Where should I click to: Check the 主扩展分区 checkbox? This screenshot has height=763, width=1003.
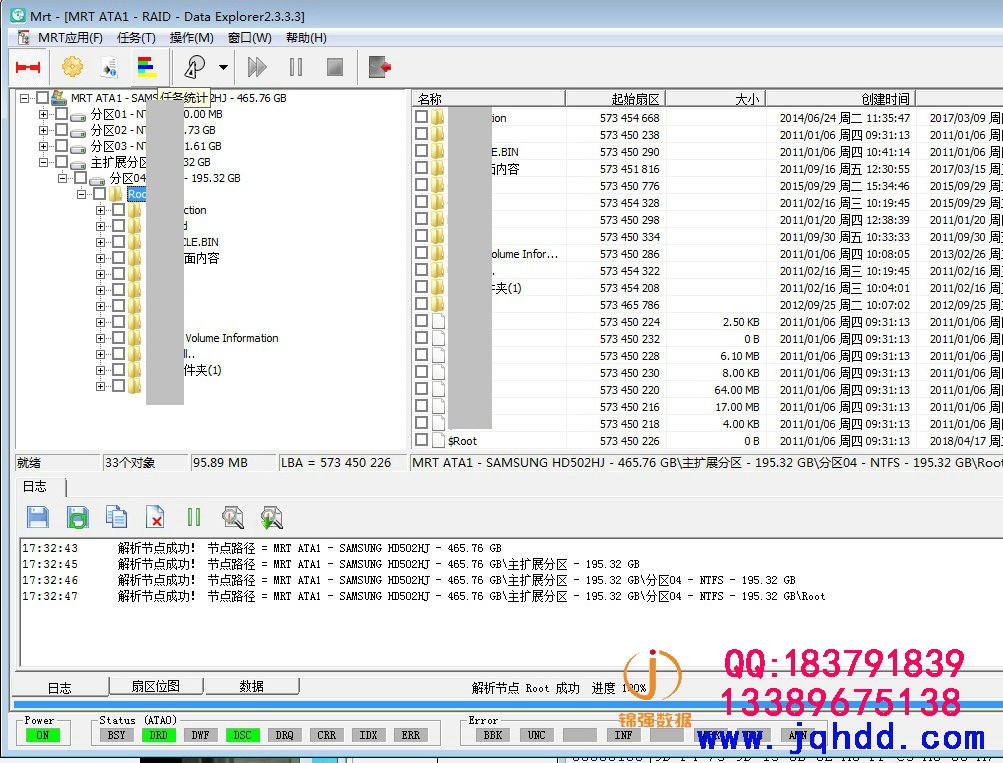click(61, 161)
